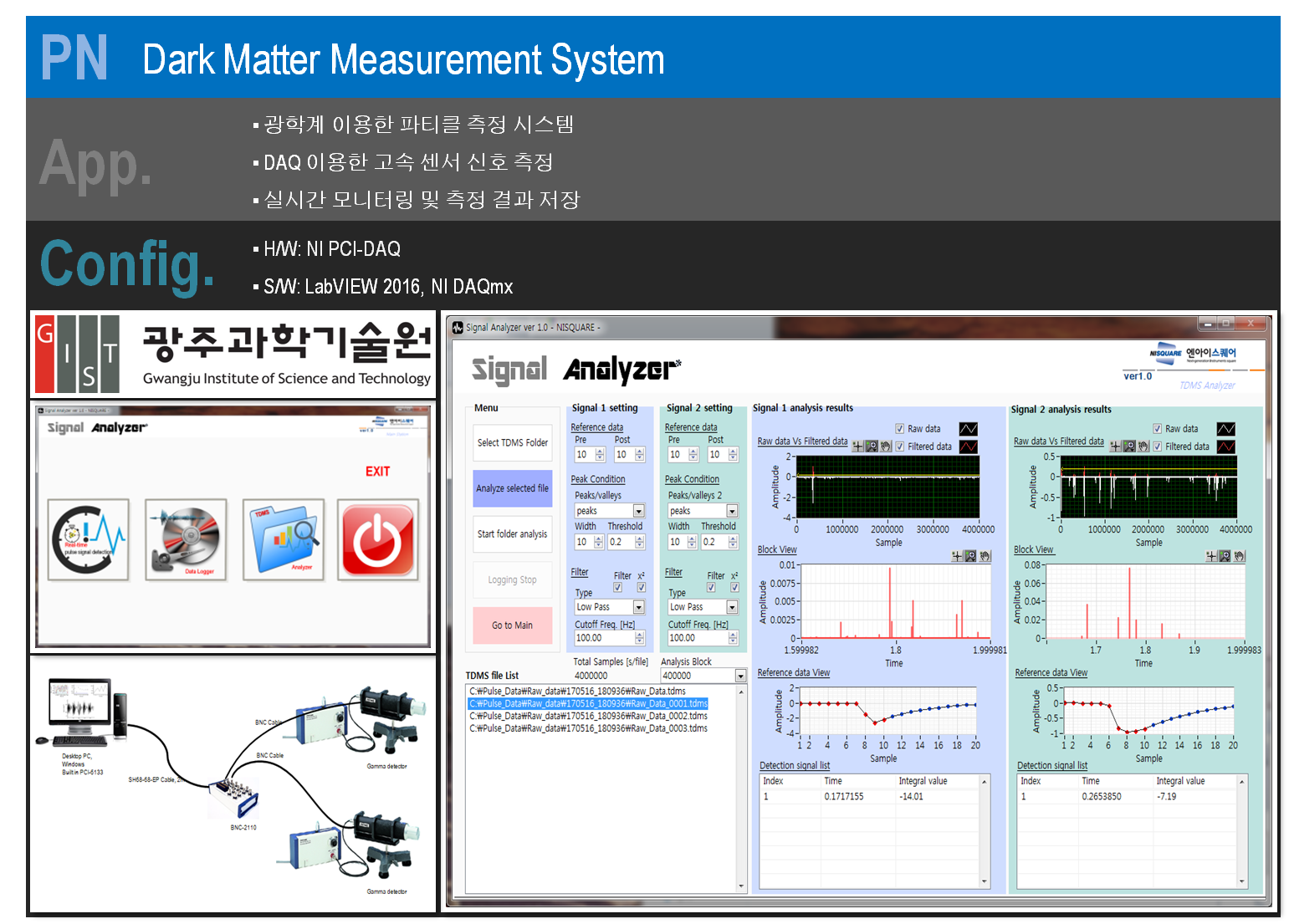Viewport: 1289px width, 924px height.
Task: Select zoom tool on Signal 1 raw graph
Action: click(872, 447)
